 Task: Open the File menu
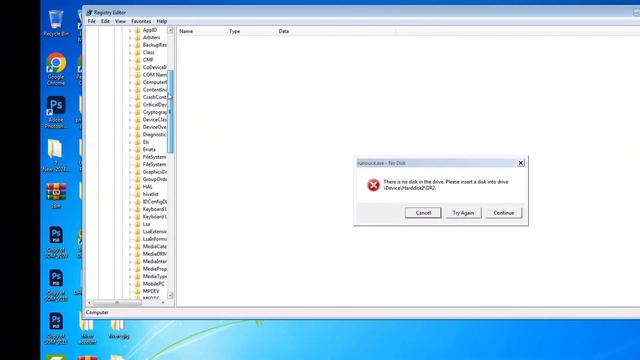91,21
